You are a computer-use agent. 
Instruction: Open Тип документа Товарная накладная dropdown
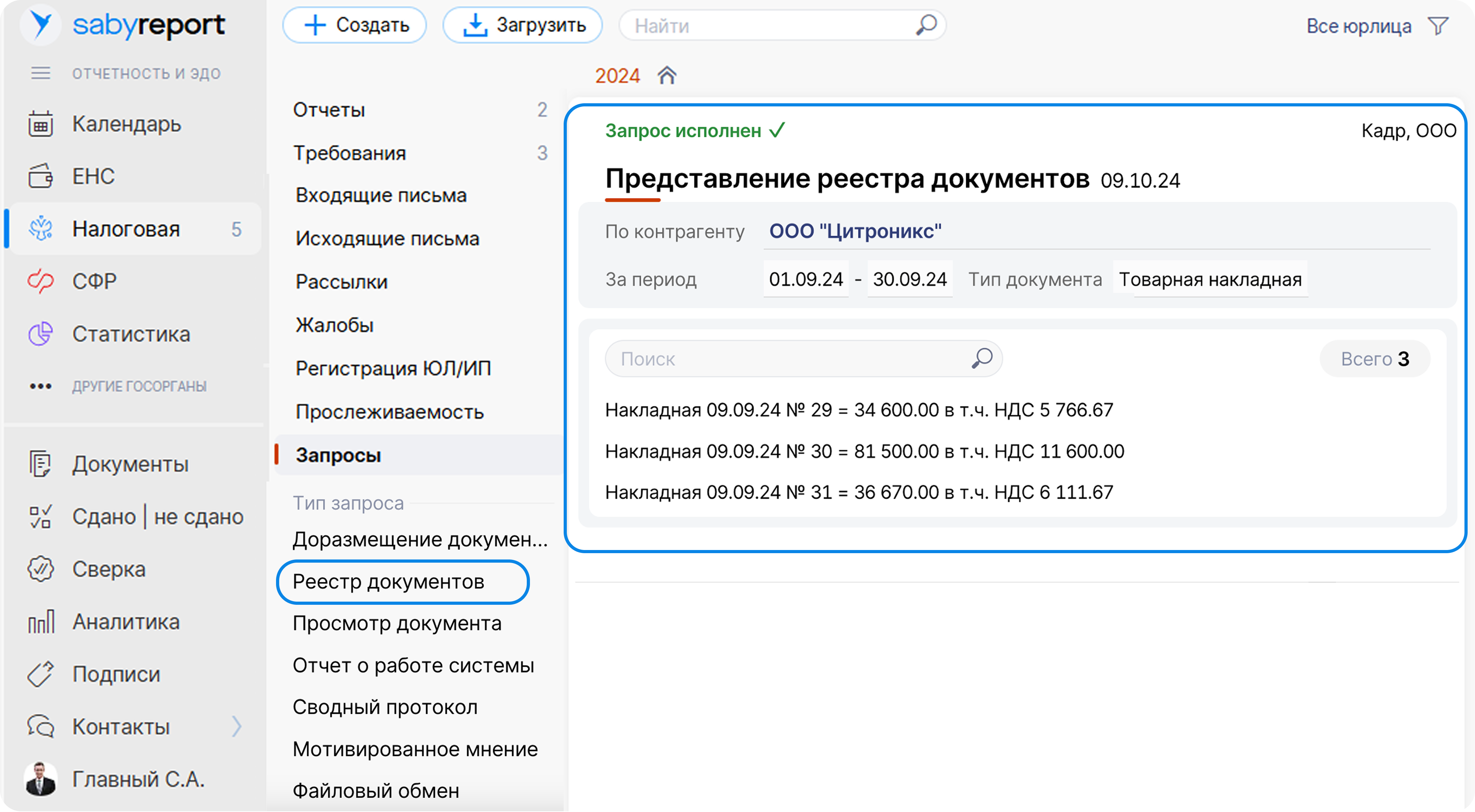(x=1210, y=280)
